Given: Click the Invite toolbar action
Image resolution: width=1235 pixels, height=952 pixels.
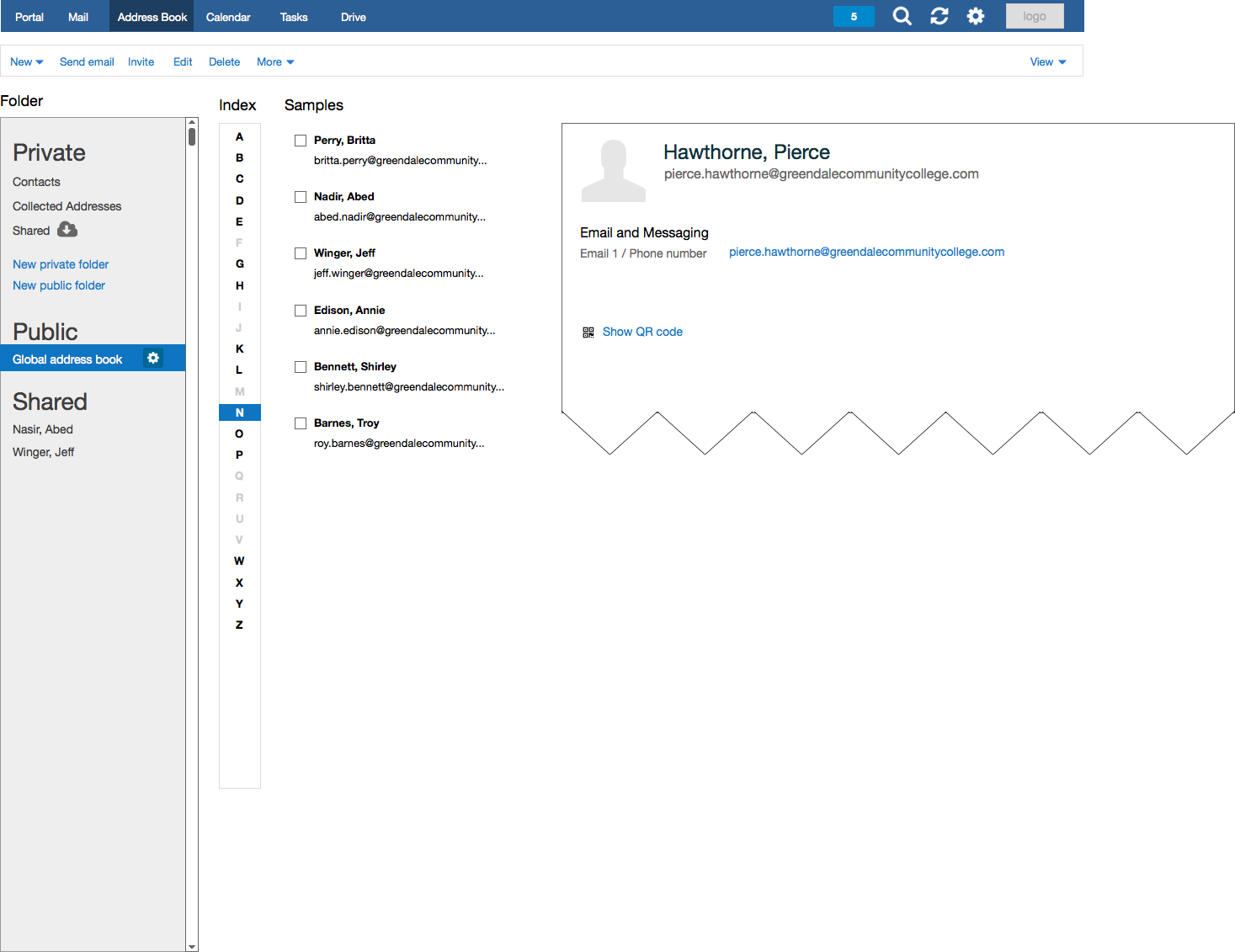Looking at the screenshot, I should click(141, 61).
